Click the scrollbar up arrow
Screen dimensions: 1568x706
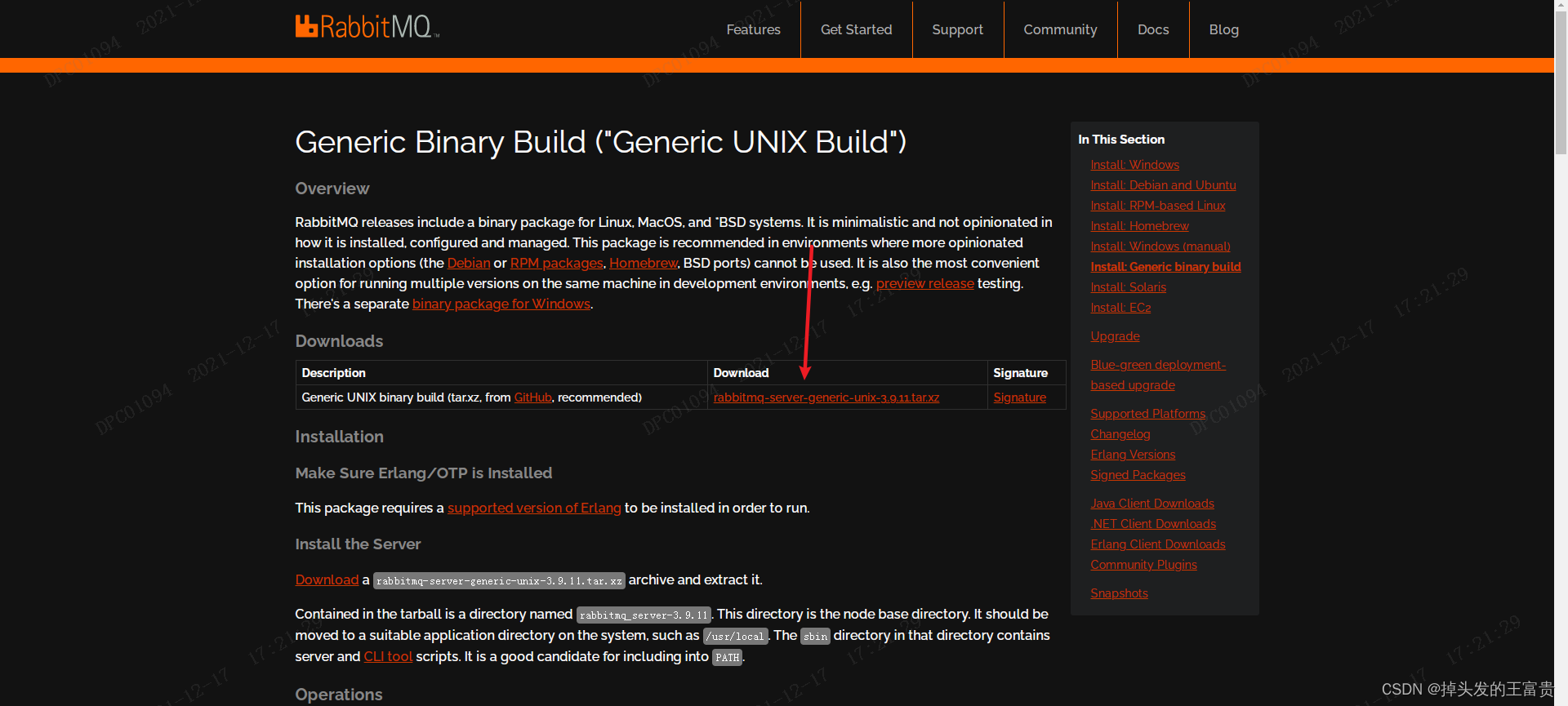[1561, 5]
